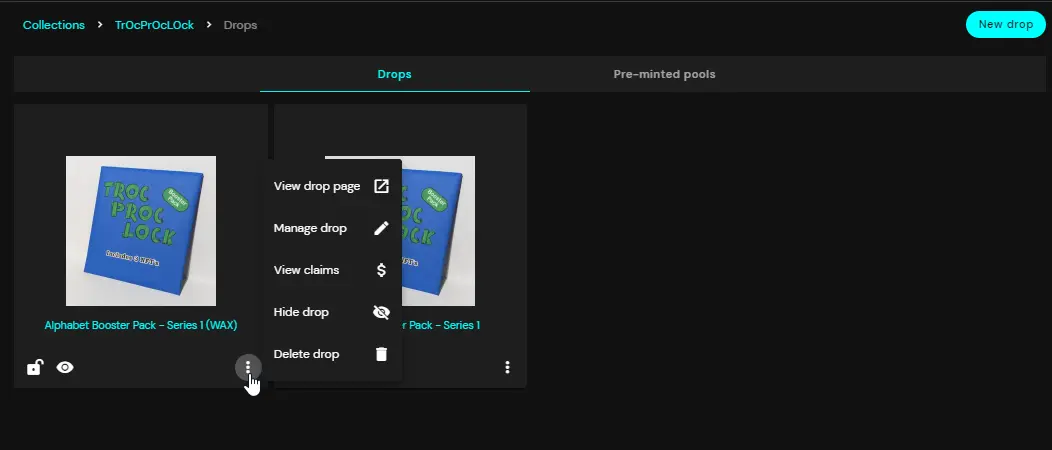Image resolution: width=1052 pixels, height=450 pixels.
Task: Go to Collections breadcrumb link
Action: [54, 25]
